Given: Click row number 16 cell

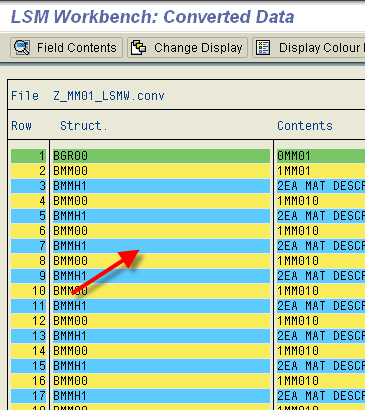Looking at the screenshot, I should click(x=29, y=381).
